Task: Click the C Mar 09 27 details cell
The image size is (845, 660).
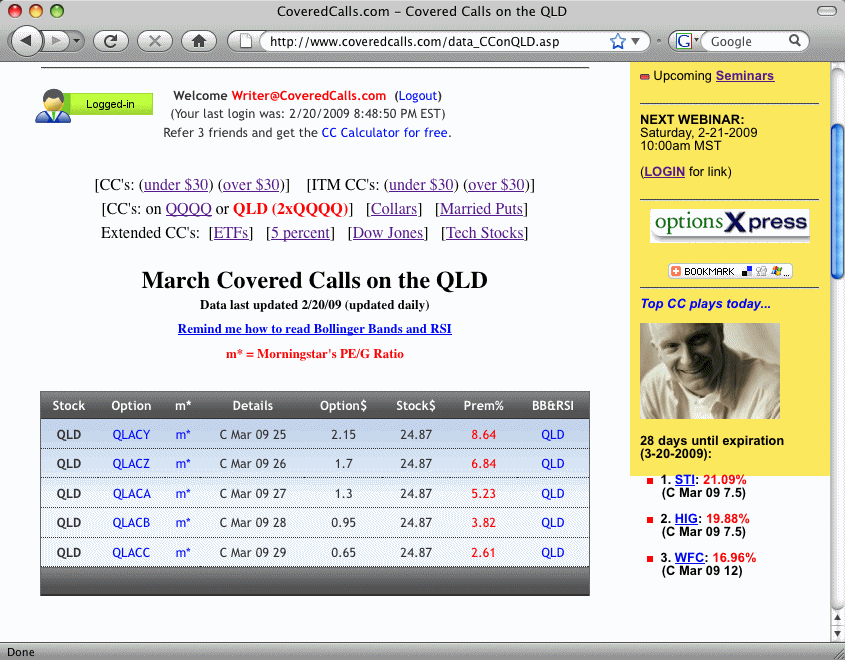Action: coord(253,494)
